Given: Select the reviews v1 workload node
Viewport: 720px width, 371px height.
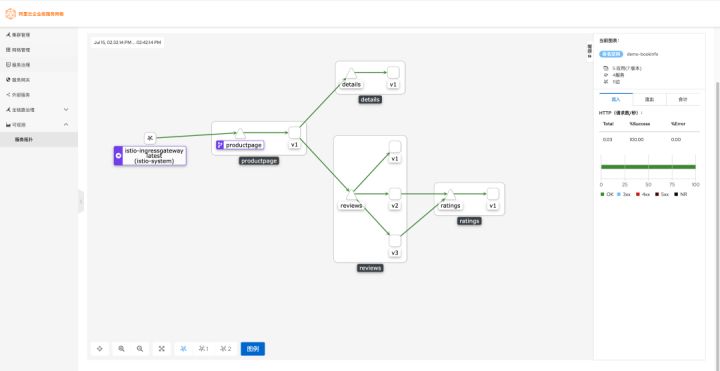Looking at the screenshot, I should tap(395, 146).
